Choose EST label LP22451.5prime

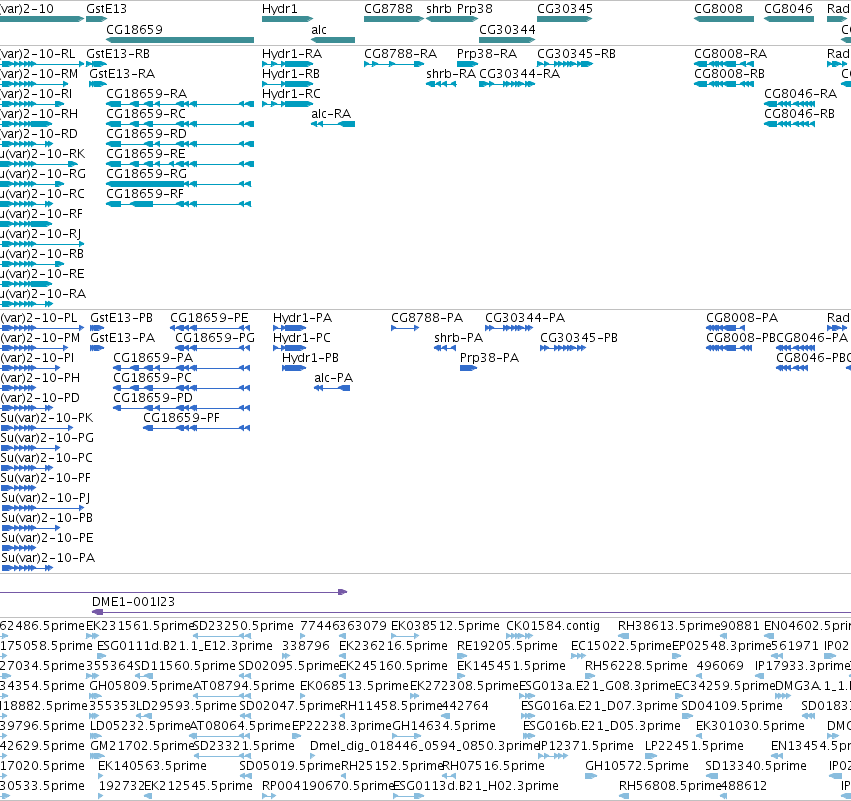(x=694, y=746)
